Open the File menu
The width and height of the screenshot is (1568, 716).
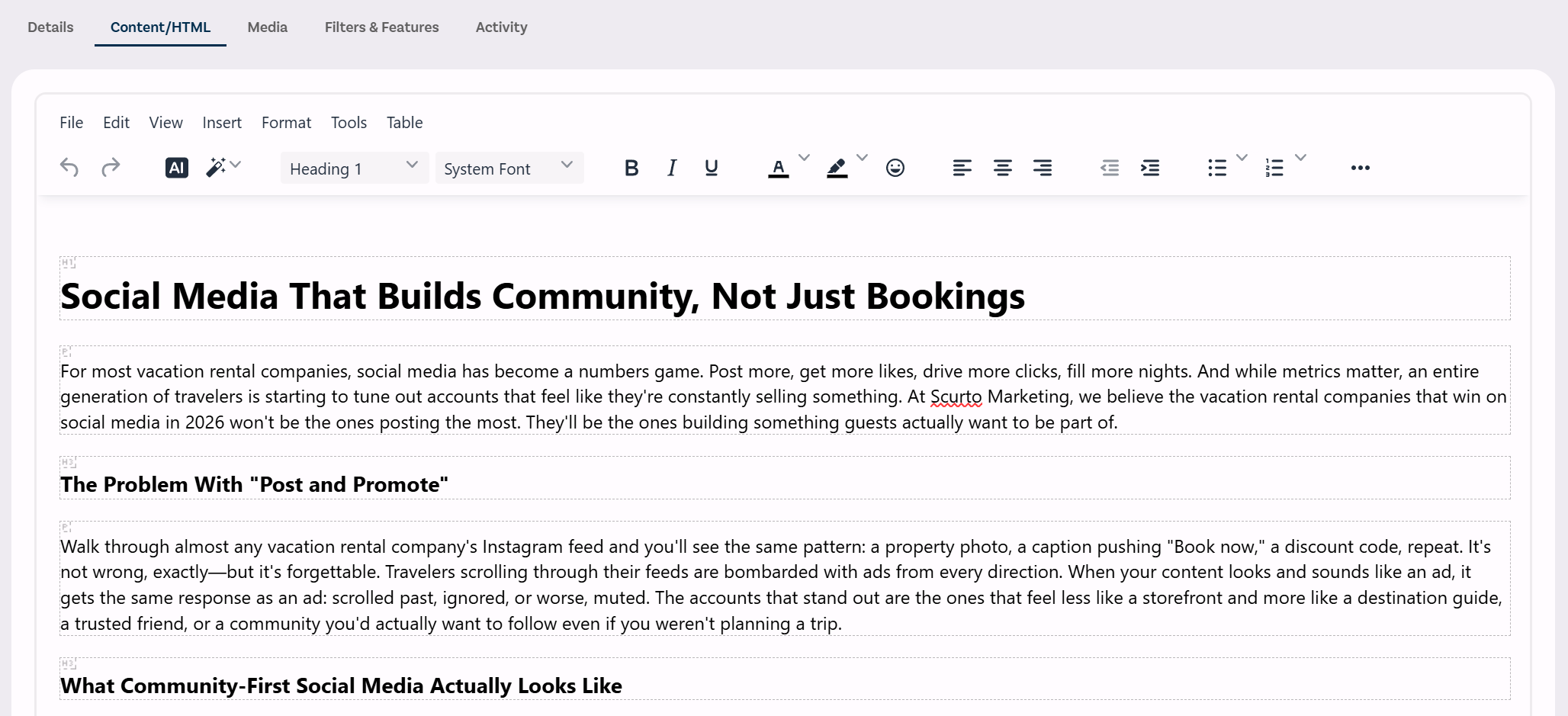pyautogui.click(x=72, y=123)
